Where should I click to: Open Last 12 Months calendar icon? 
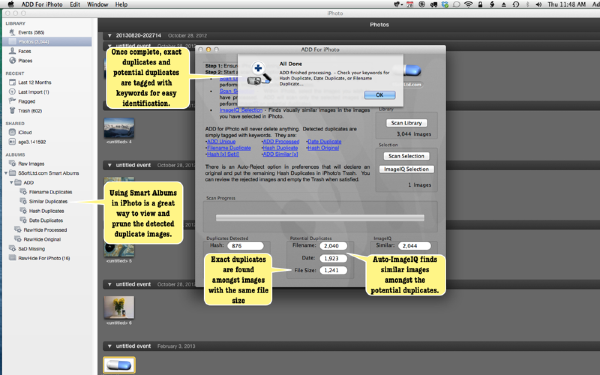[x=12, y=82]
